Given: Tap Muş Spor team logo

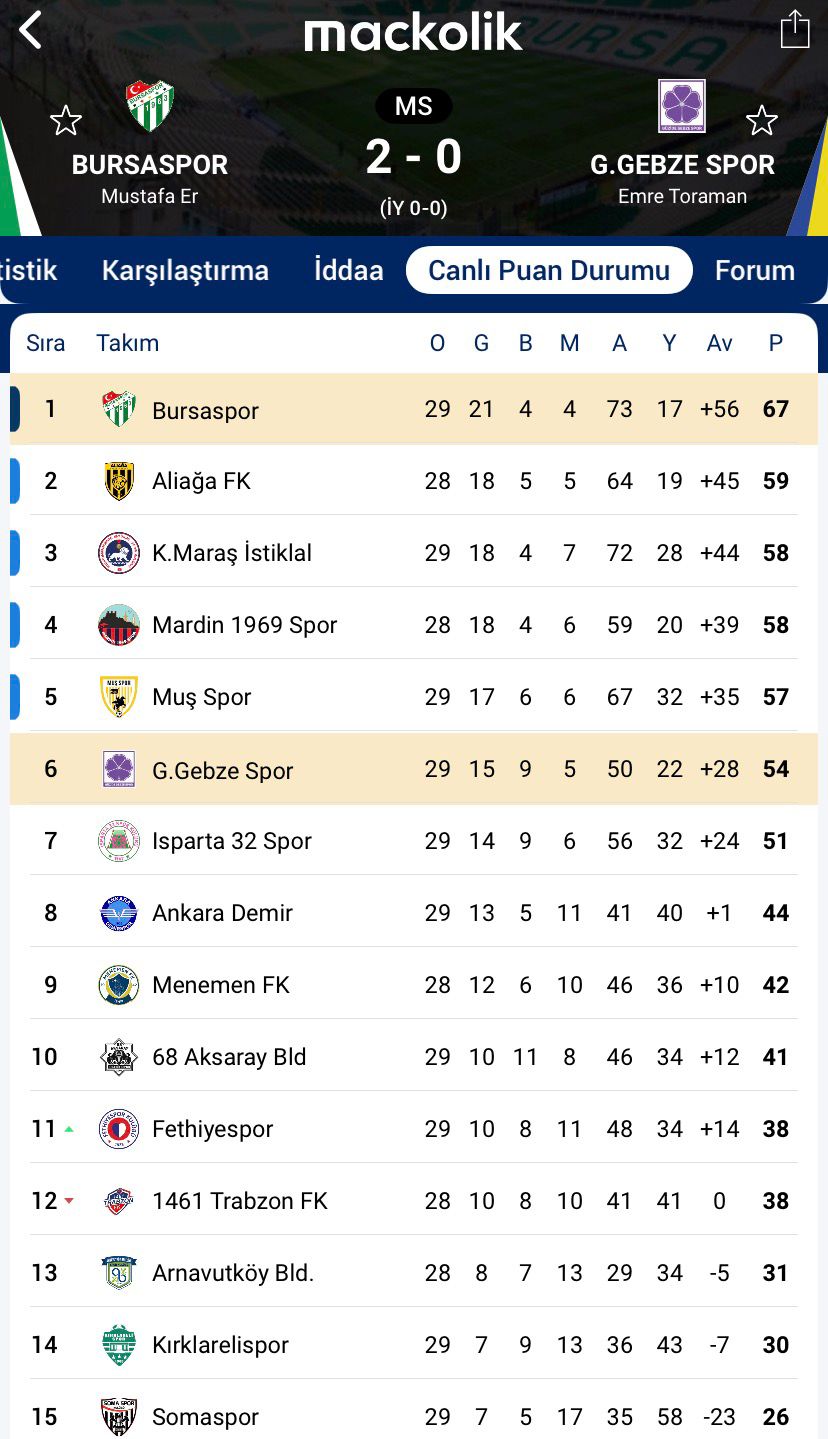Looking at the screenshot, I should [119, 697].
